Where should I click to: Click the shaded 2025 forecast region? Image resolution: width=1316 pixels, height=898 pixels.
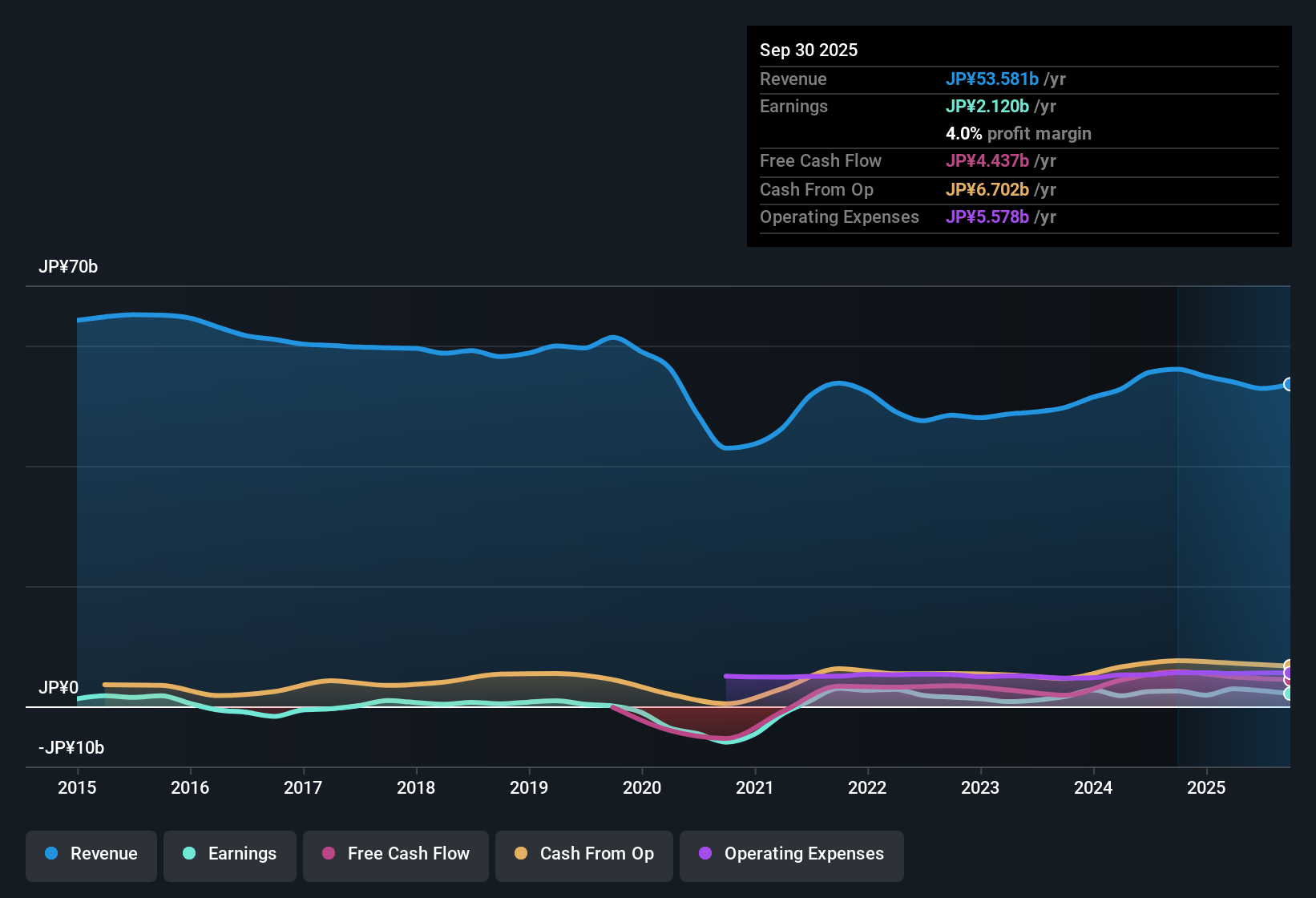coord(1234,521)
